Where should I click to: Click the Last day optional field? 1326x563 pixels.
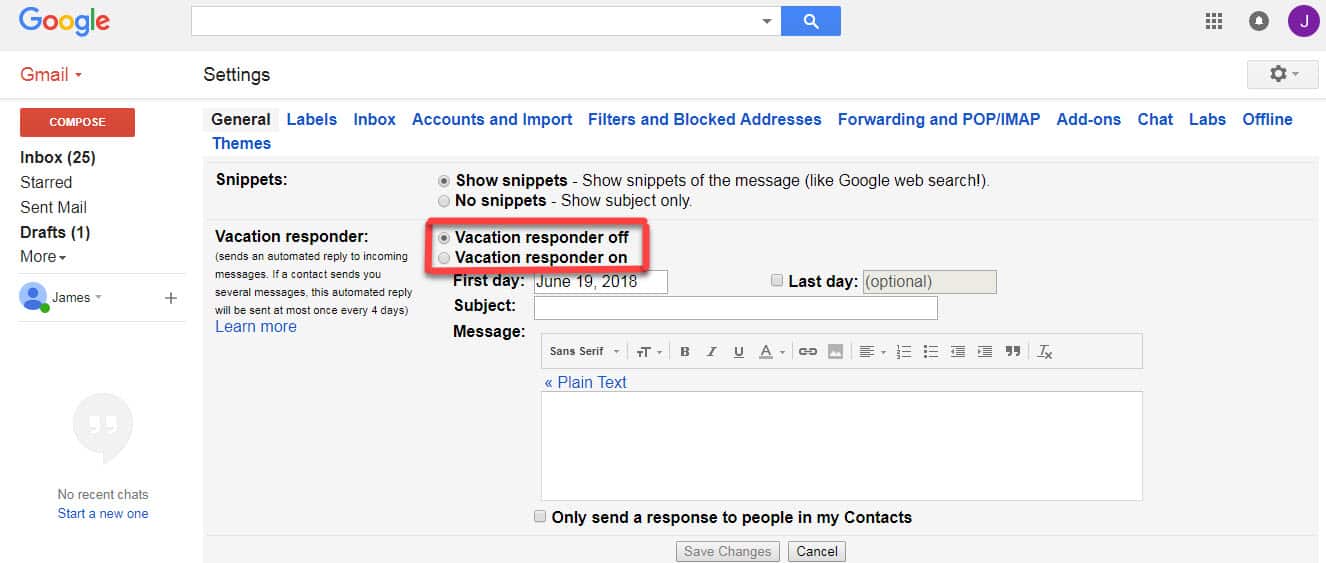coord(929,281)
